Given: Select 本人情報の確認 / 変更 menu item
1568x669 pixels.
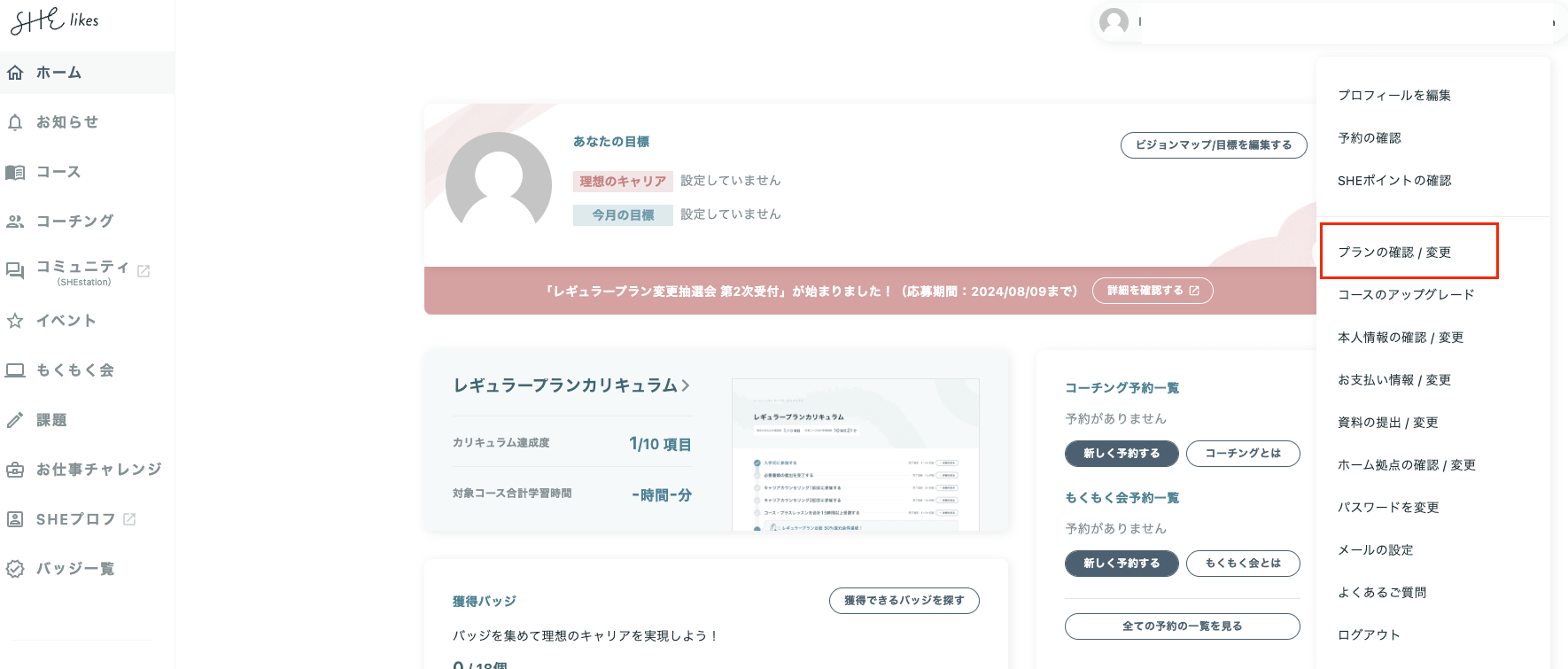Looking at the screenshot, I should coord(1401,338).
